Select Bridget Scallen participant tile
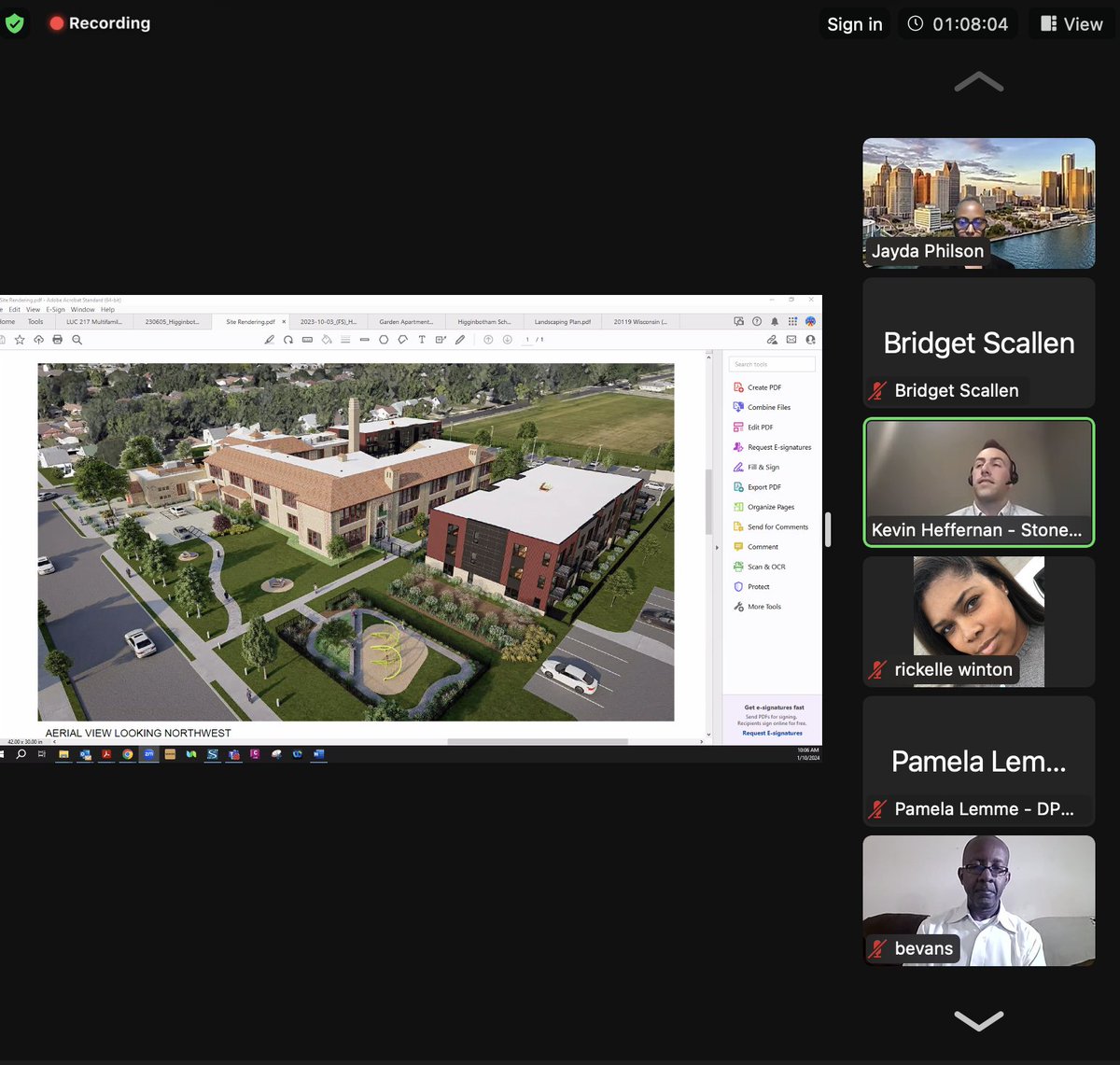This screenshot has height=1065, width=1120. coord(979,343)
